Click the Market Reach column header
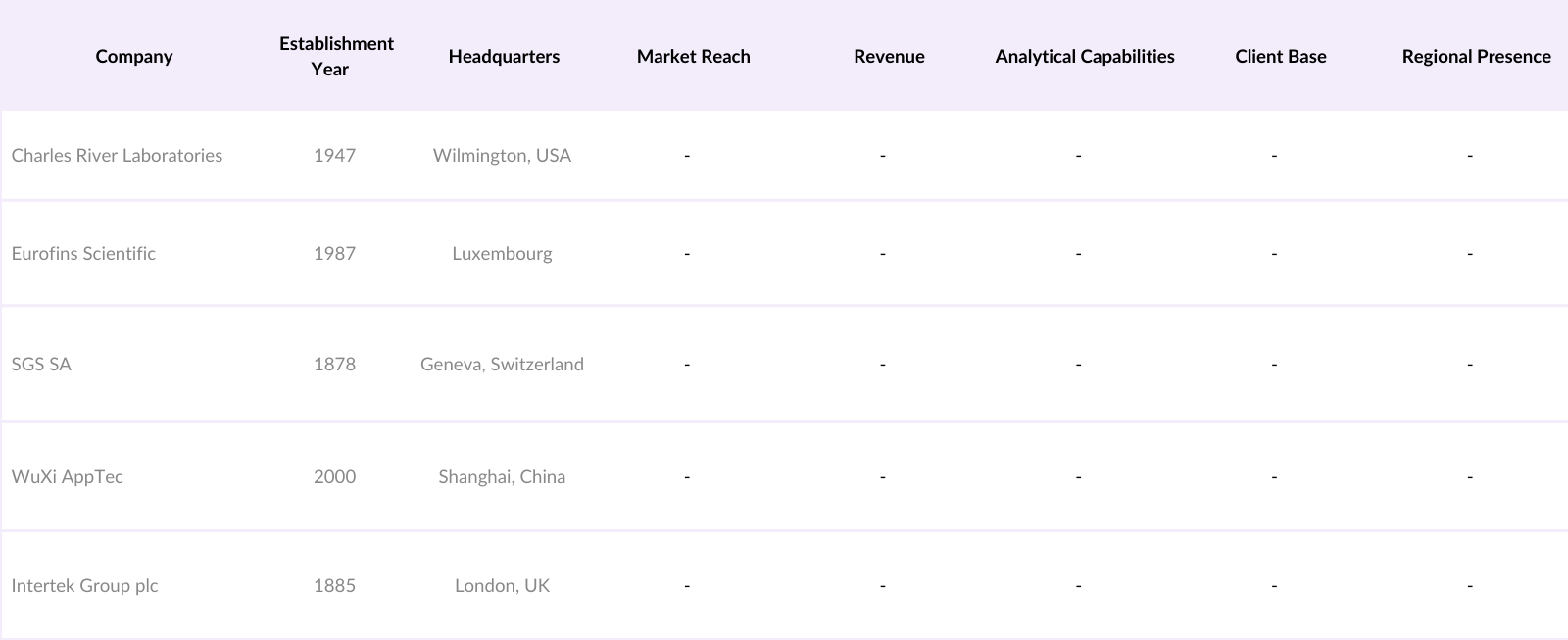The image size is (1568, 640). [x=694, y=56]
